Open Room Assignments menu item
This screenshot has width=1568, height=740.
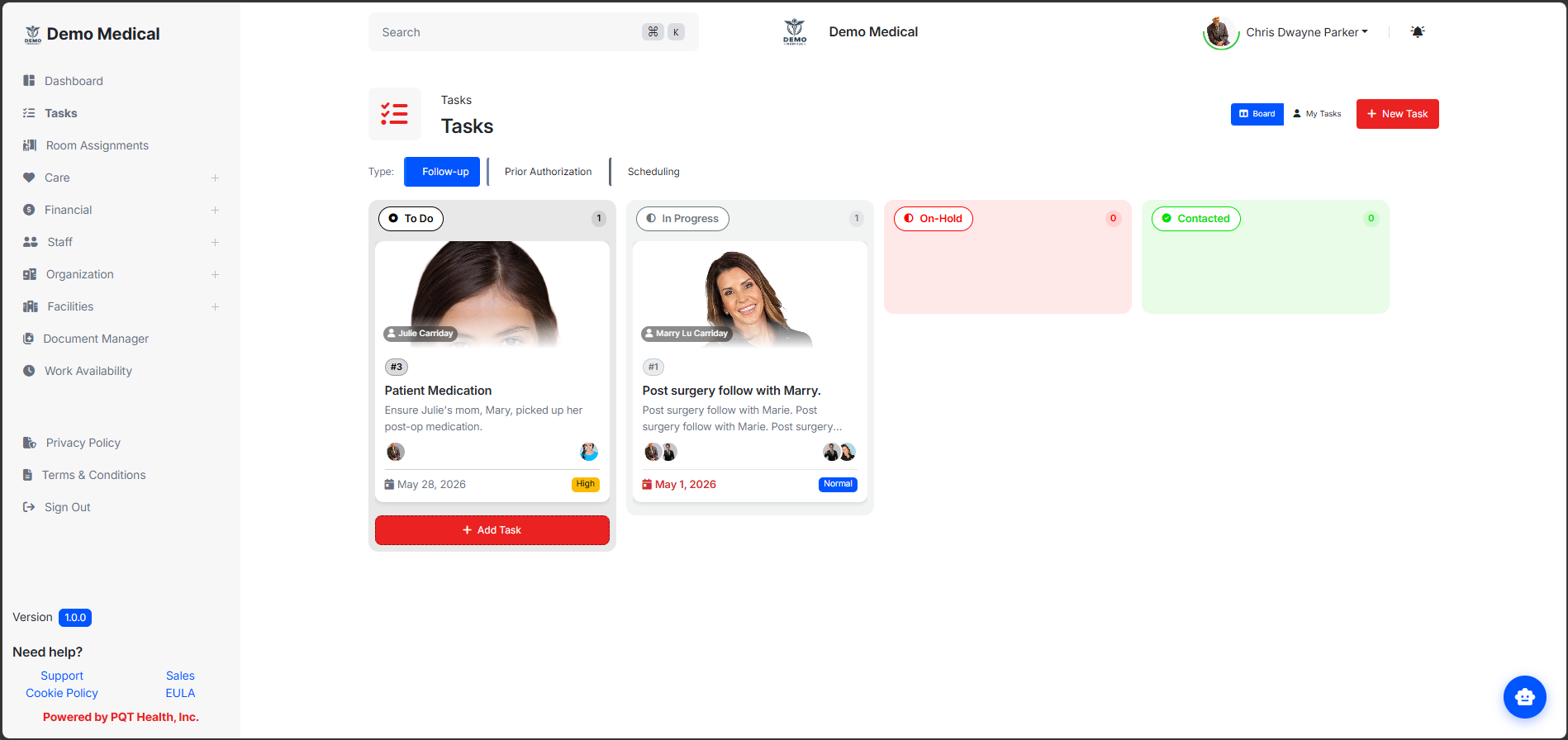(x=97, y=145)
